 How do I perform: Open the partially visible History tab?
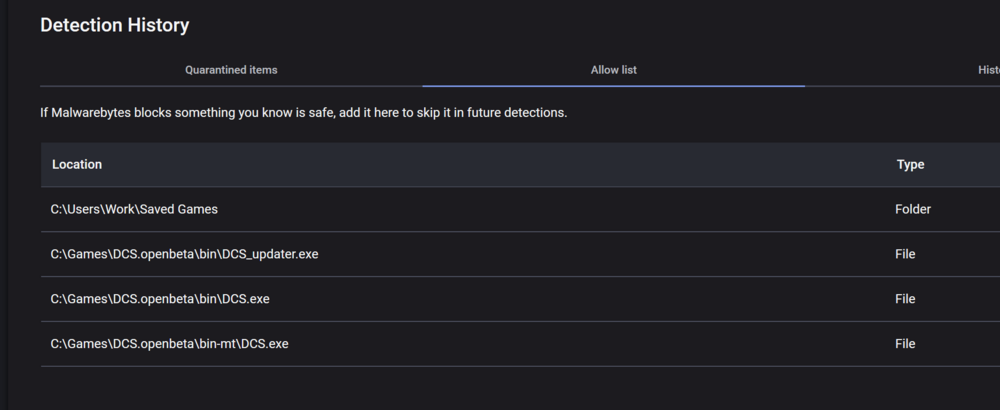(x=988, y=70)
